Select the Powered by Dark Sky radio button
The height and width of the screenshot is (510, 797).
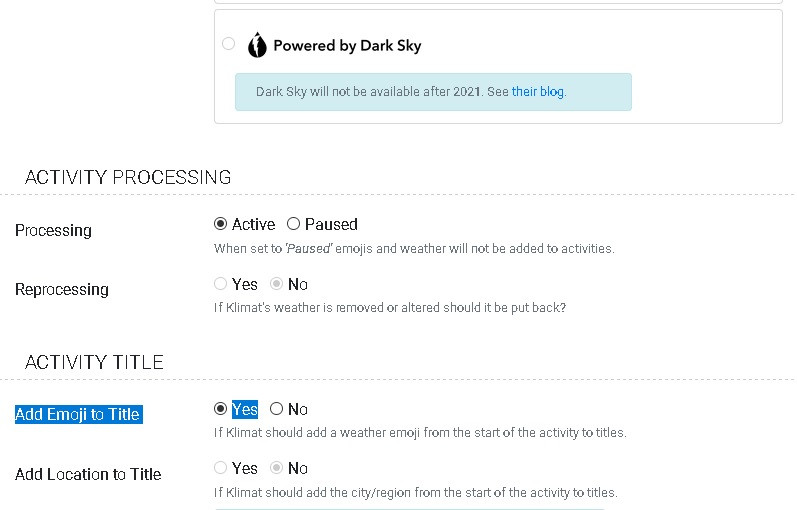(x=229, y=44)
